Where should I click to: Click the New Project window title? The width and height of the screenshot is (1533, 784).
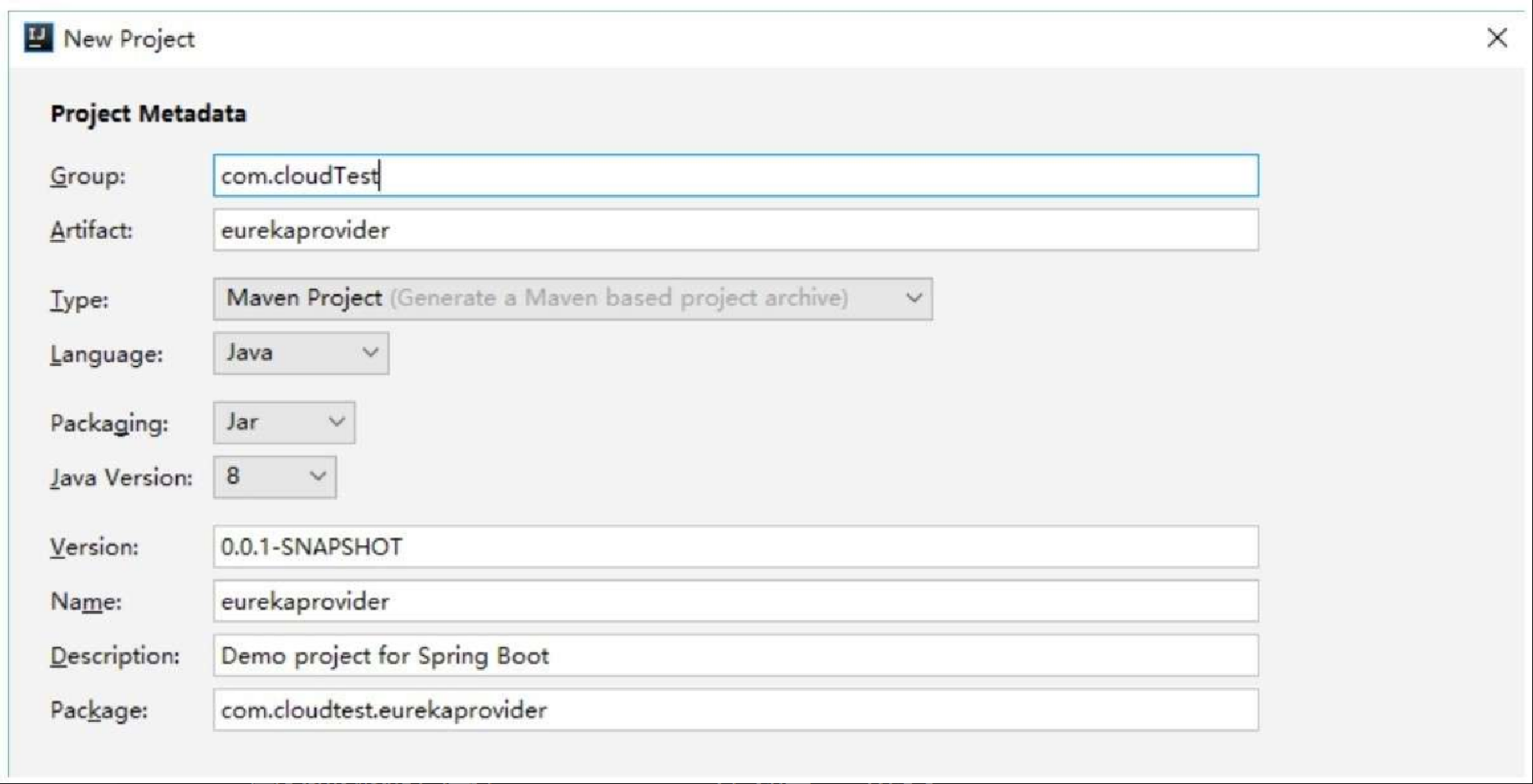[x=129, y=38]
